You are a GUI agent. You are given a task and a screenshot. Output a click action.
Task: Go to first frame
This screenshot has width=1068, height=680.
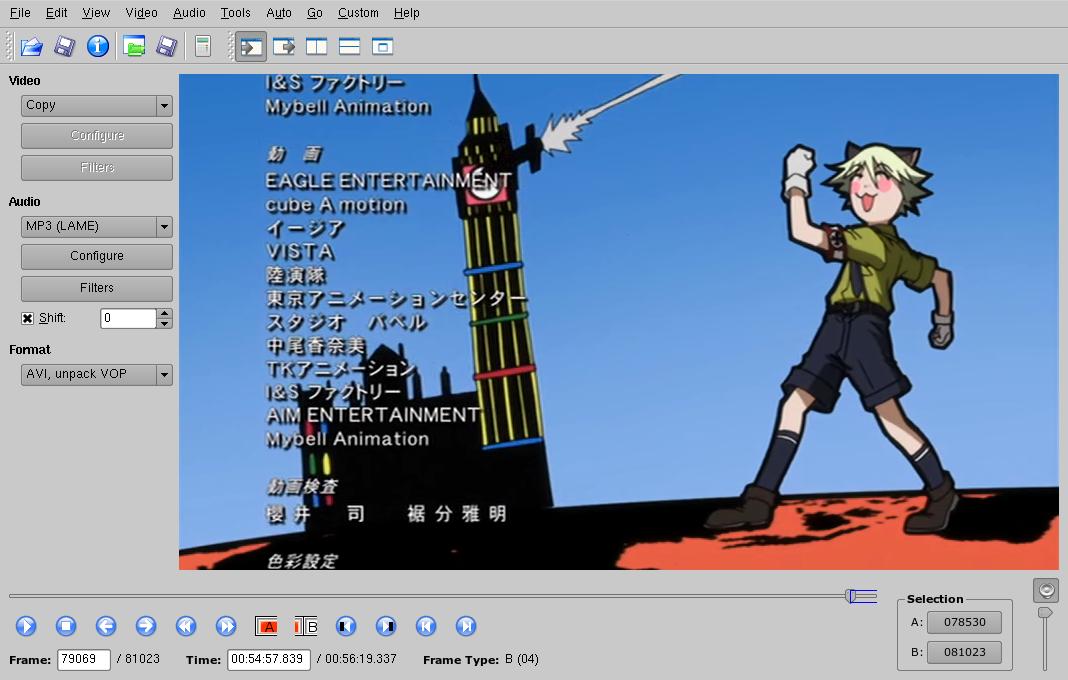pyautogui.click(x=426, y=625)
